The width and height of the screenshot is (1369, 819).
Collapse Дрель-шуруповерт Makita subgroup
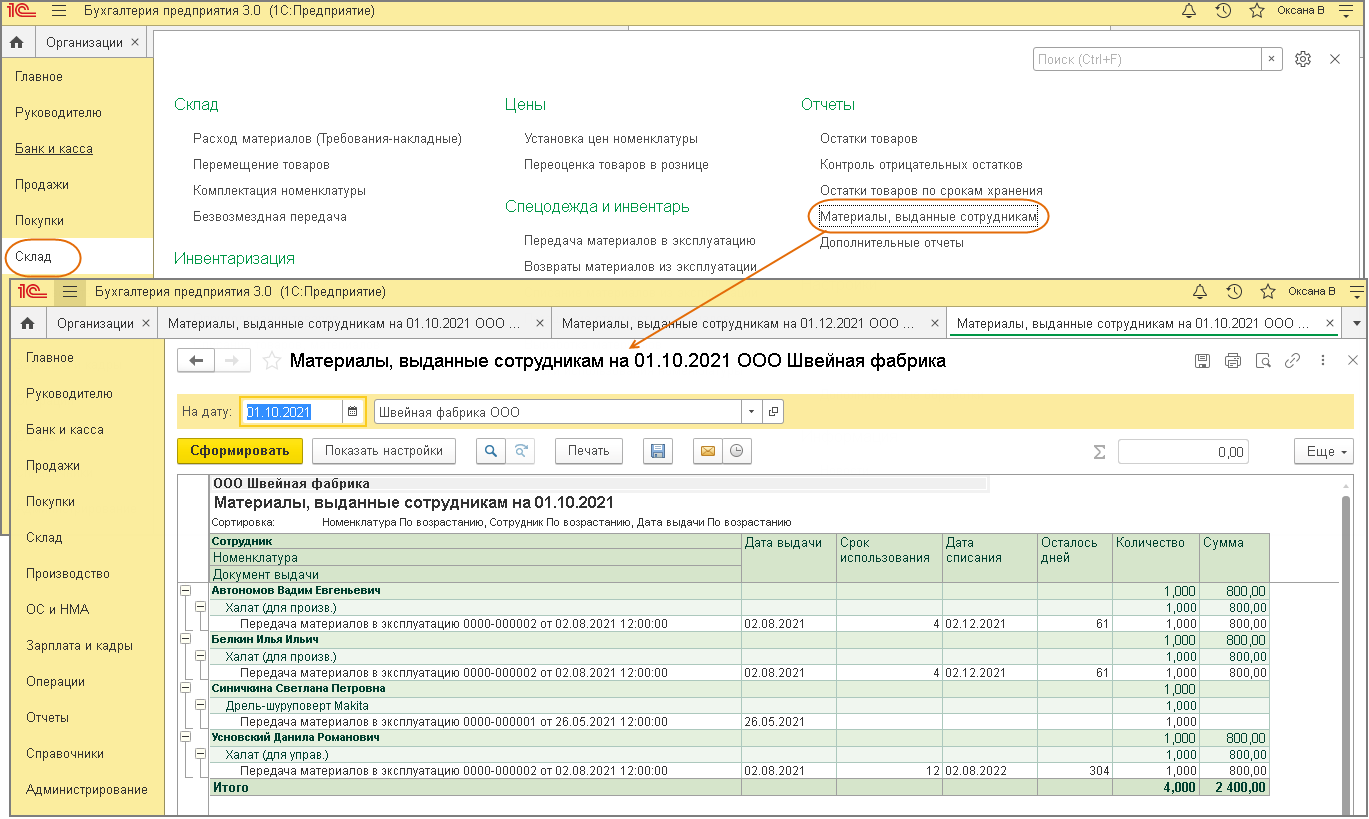tap(200, 705)
